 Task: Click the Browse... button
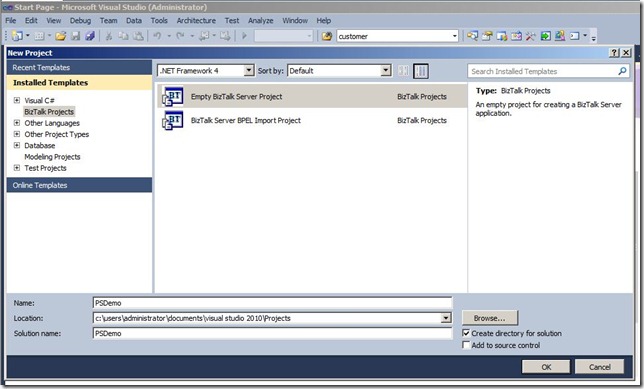coord(490,318)
